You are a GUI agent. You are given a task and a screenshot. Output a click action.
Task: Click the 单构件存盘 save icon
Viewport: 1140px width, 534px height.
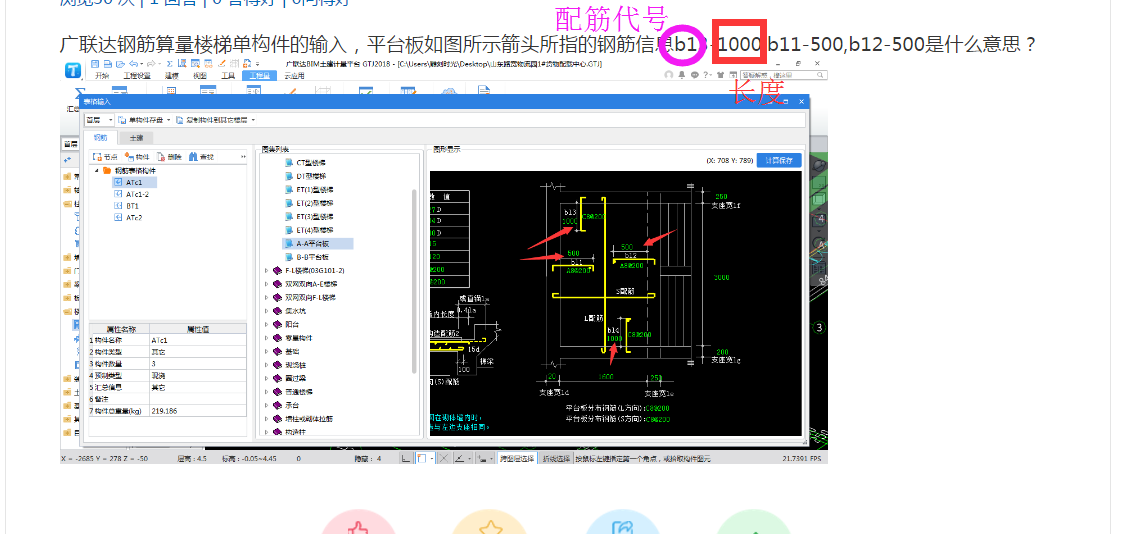click(x=122, y=120)
